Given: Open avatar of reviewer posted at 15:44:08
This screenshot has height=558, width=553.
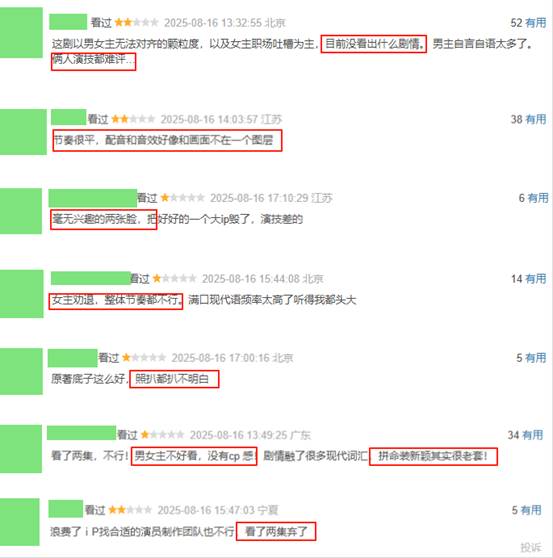Looking at the screenshot, I should (x=22, y=294).
